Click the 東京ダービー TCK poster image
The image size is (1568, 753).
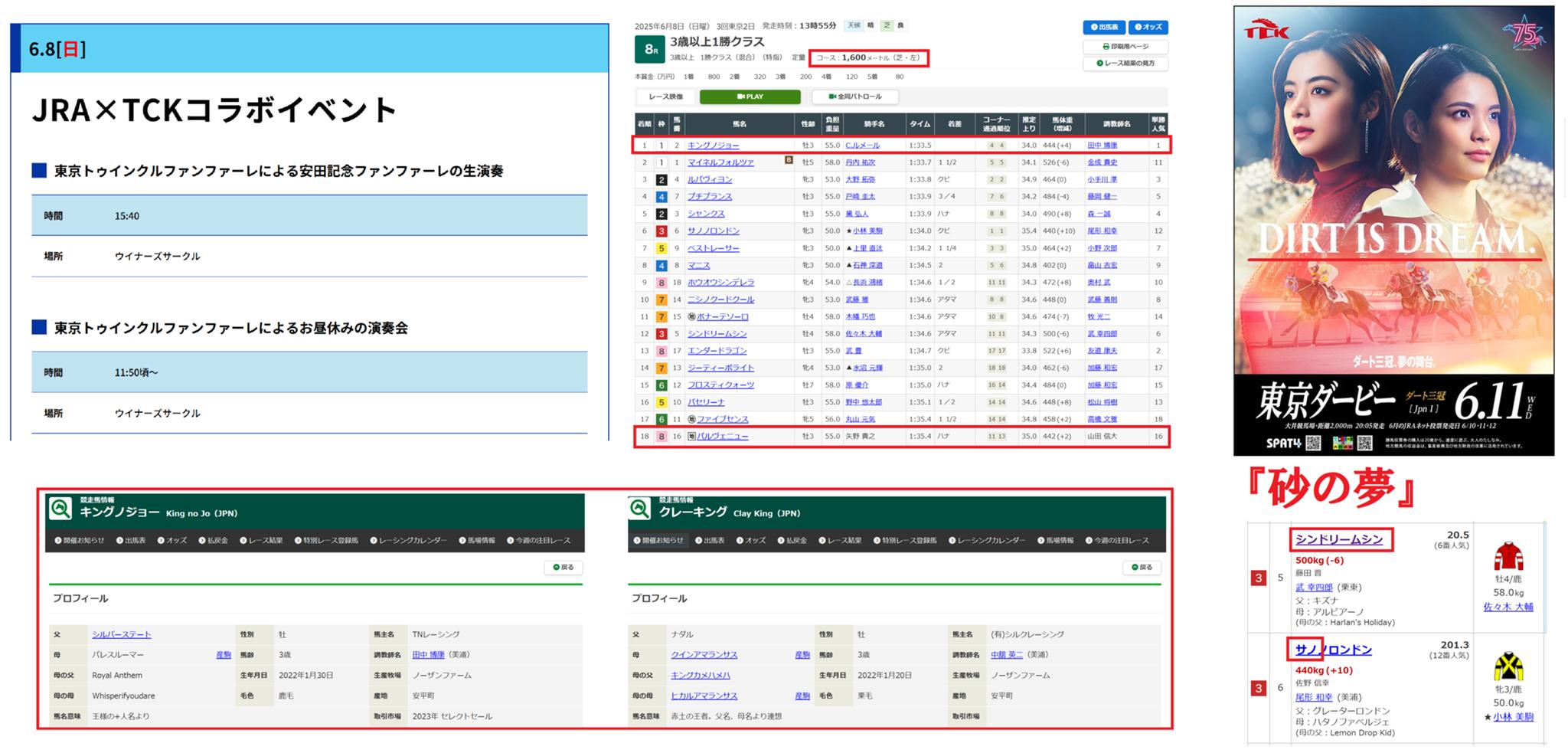[x=1393, y=230]
